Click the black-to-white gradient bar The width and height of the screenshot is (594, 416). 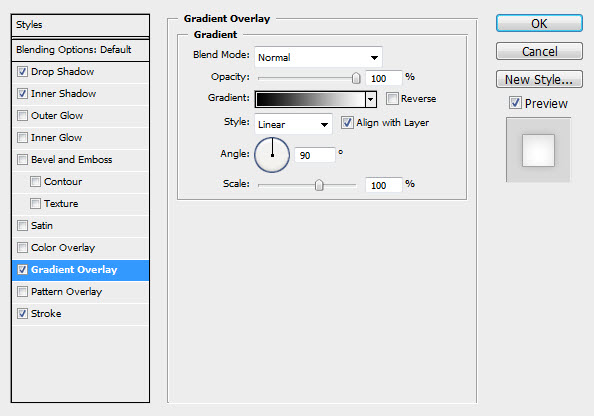coord(310,100)
